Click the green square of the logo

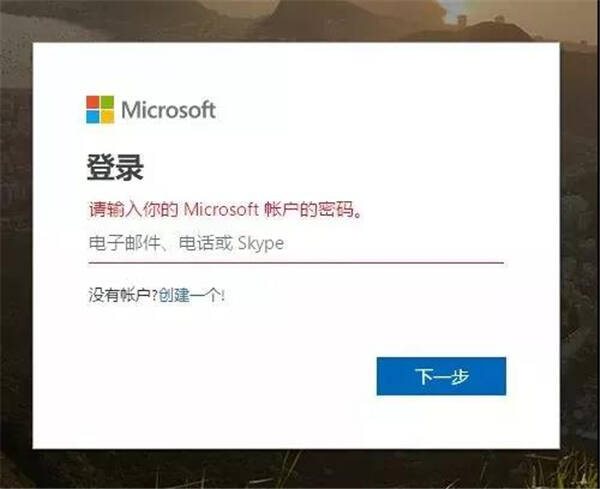pyautogui.click(x=107, y=102)
